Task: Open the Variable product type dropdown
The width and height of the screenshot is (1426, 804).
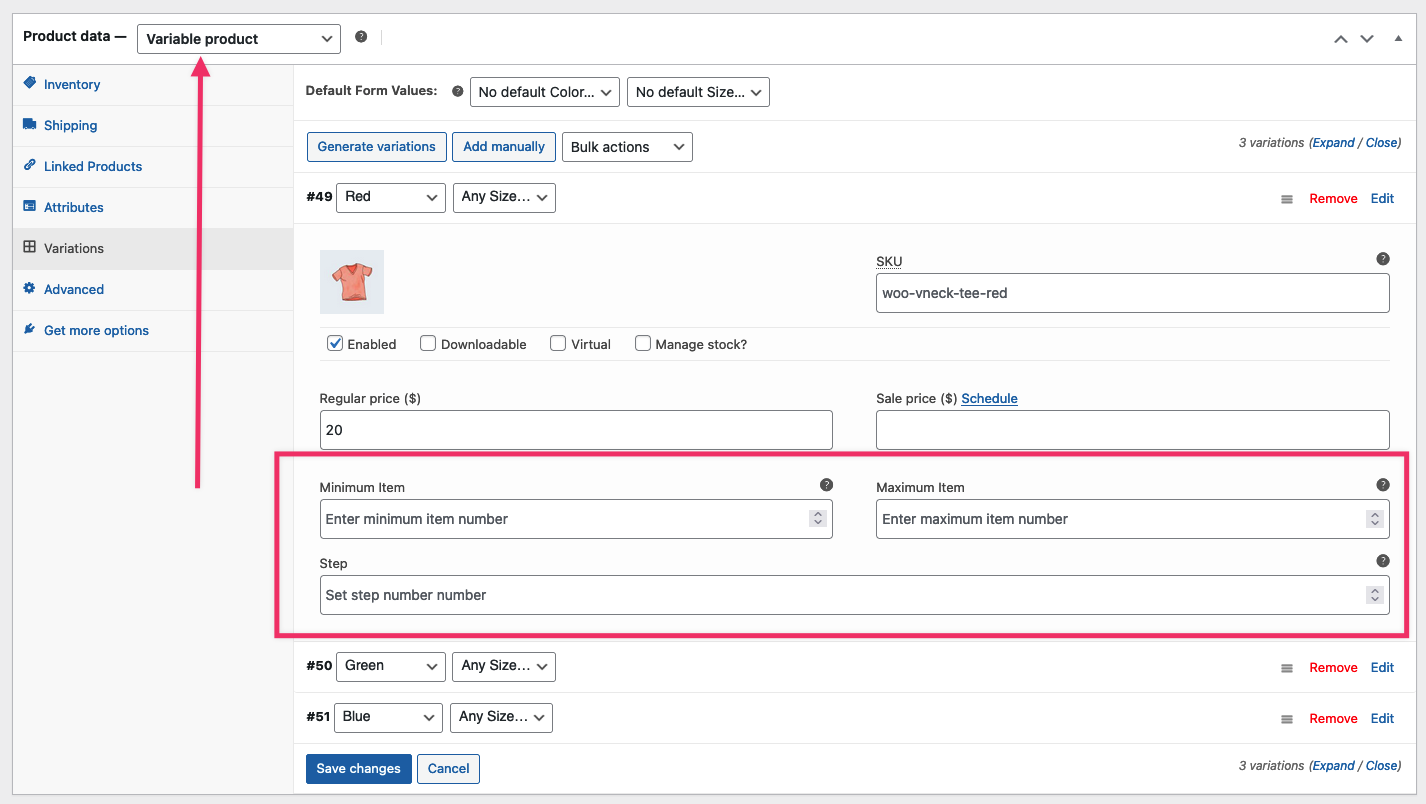Action: [x=239, y=39]
